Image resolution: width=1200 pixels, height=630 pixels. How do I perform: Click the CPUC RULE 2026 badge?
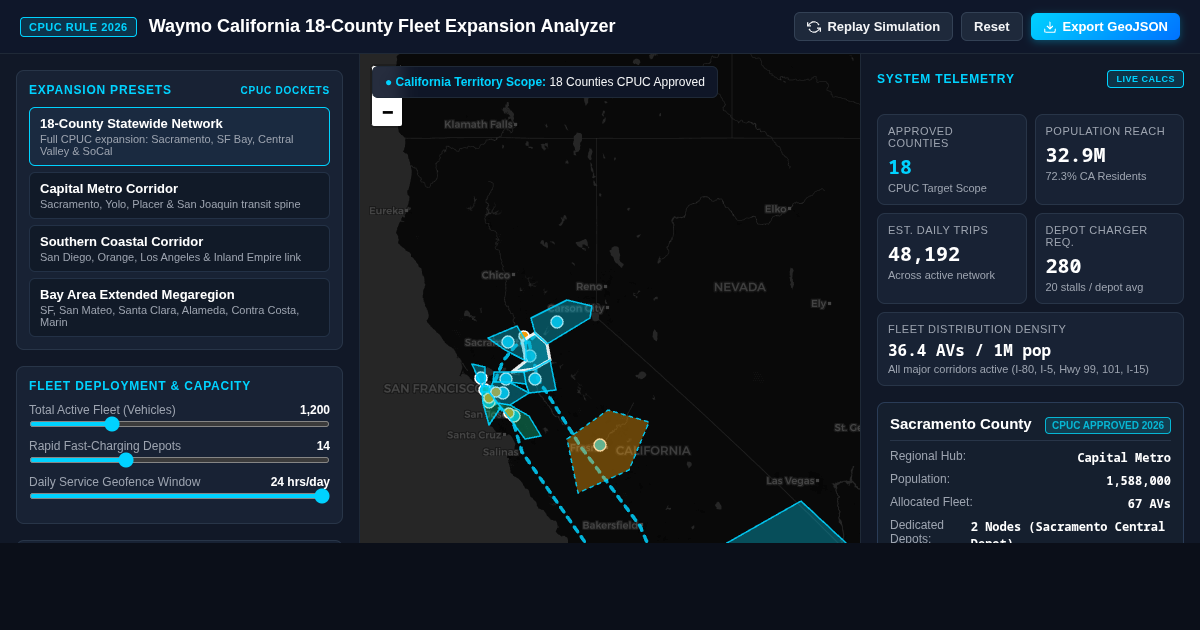[x=78, y=27]
